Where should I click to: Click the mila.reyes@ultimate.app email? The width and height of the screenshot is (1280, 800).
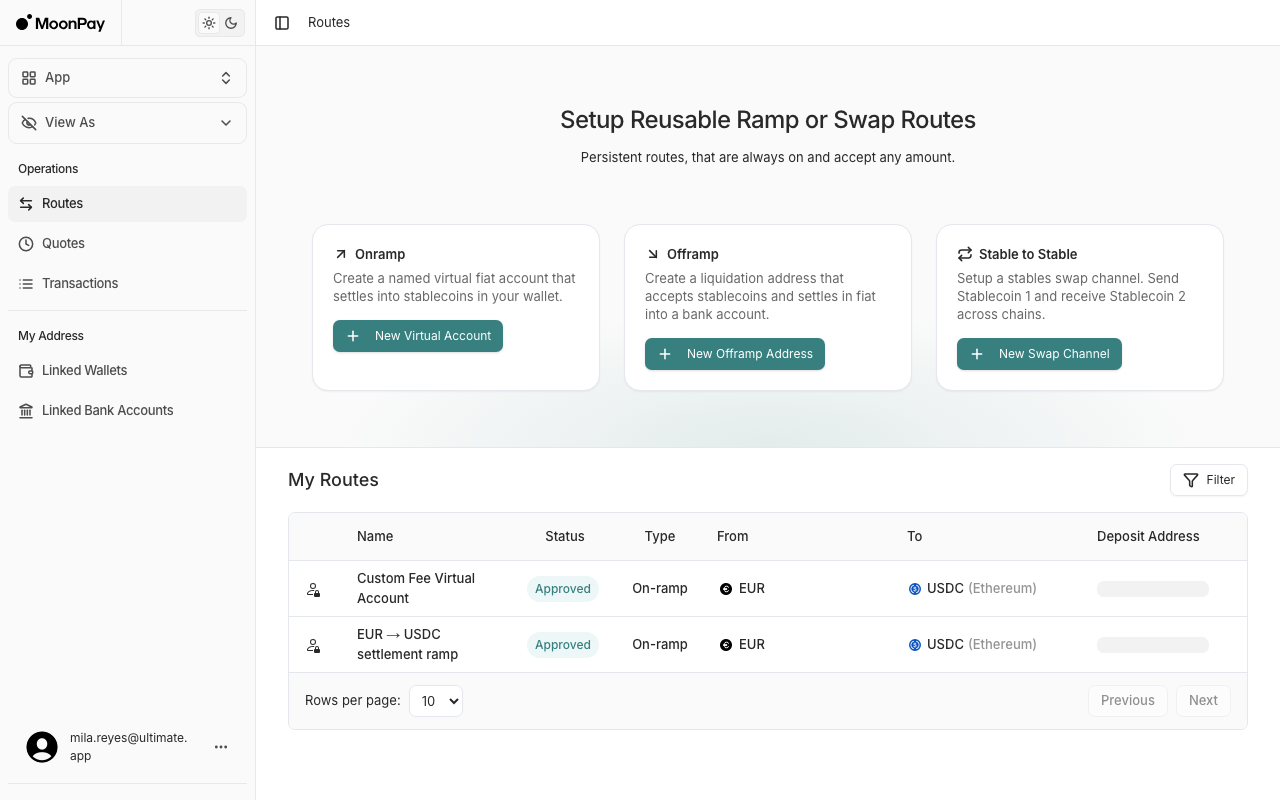(128, 747)
